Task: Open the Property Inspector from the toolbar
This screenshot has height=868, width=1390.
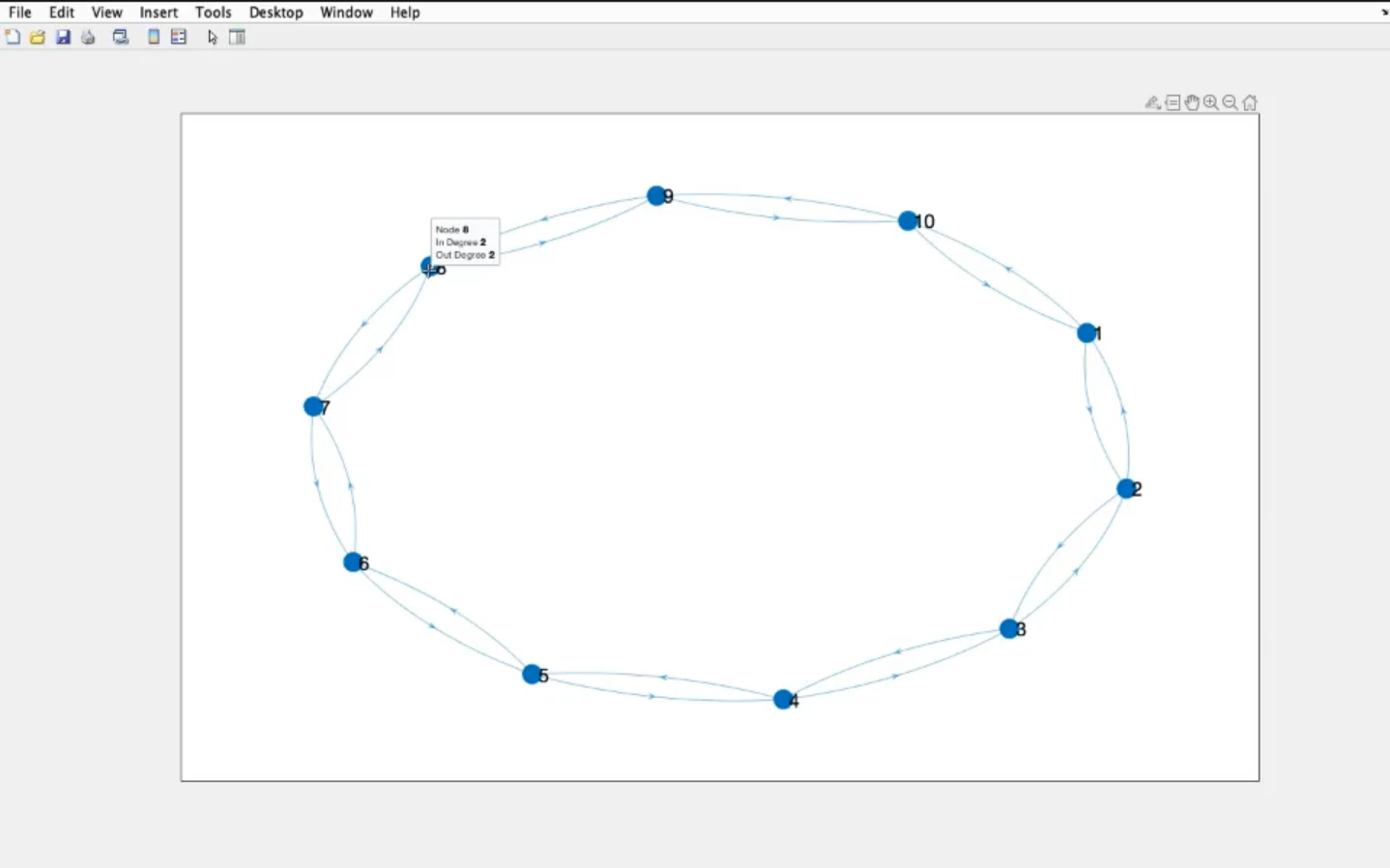Action: click(x=237, y=38)
